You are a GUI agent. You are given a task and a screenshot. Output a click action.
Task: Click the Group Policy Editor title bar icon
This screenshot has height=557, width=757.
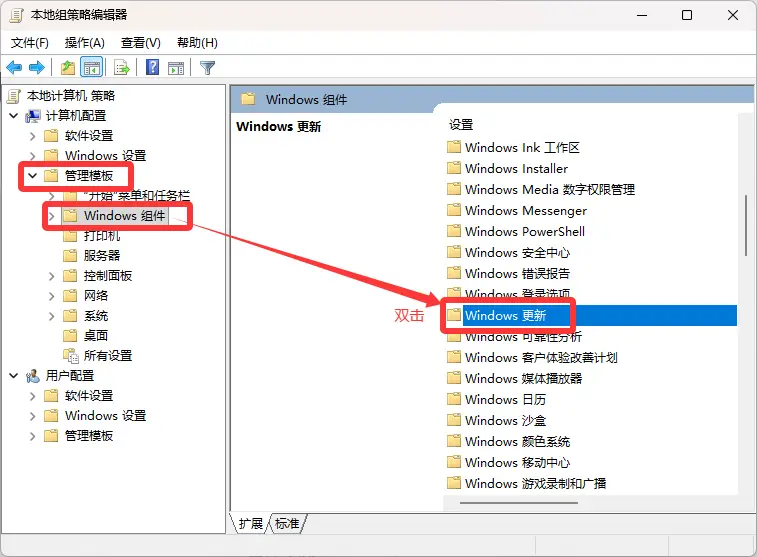(16, 15)
